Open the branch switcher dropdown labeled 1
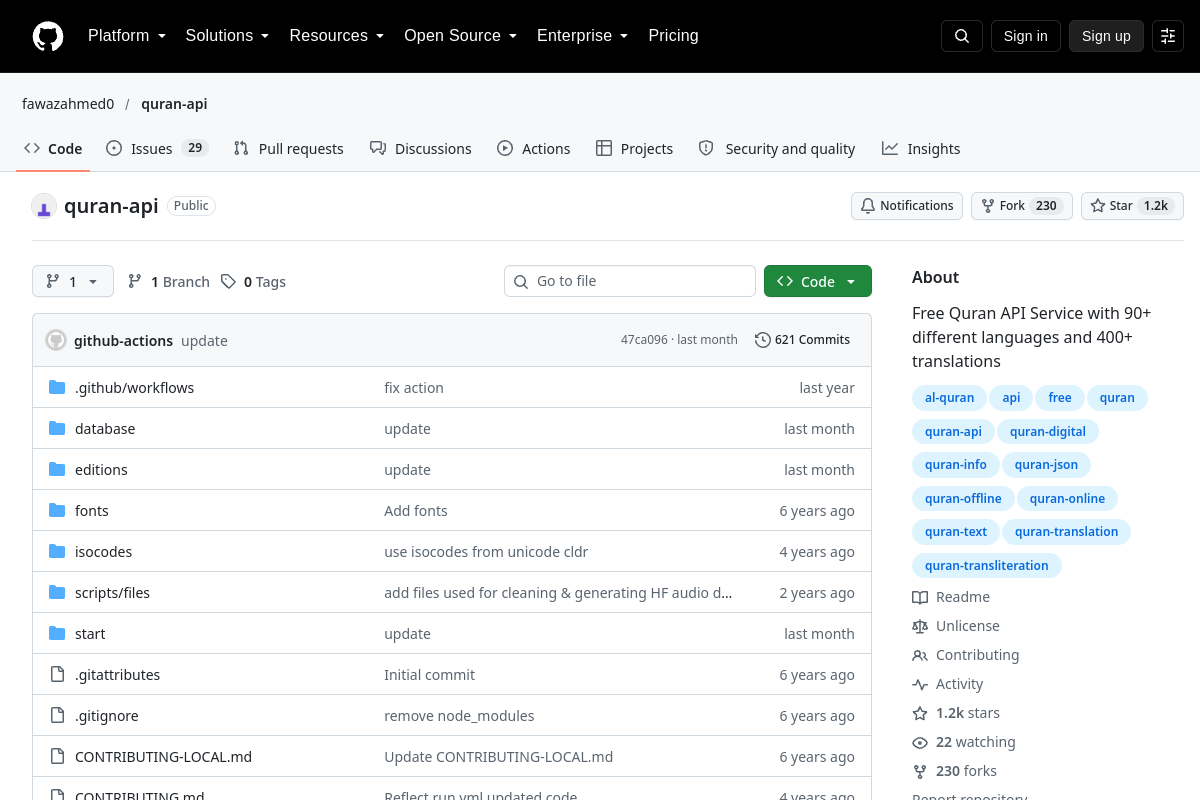 pyautogui.click(x=73, y=281)
